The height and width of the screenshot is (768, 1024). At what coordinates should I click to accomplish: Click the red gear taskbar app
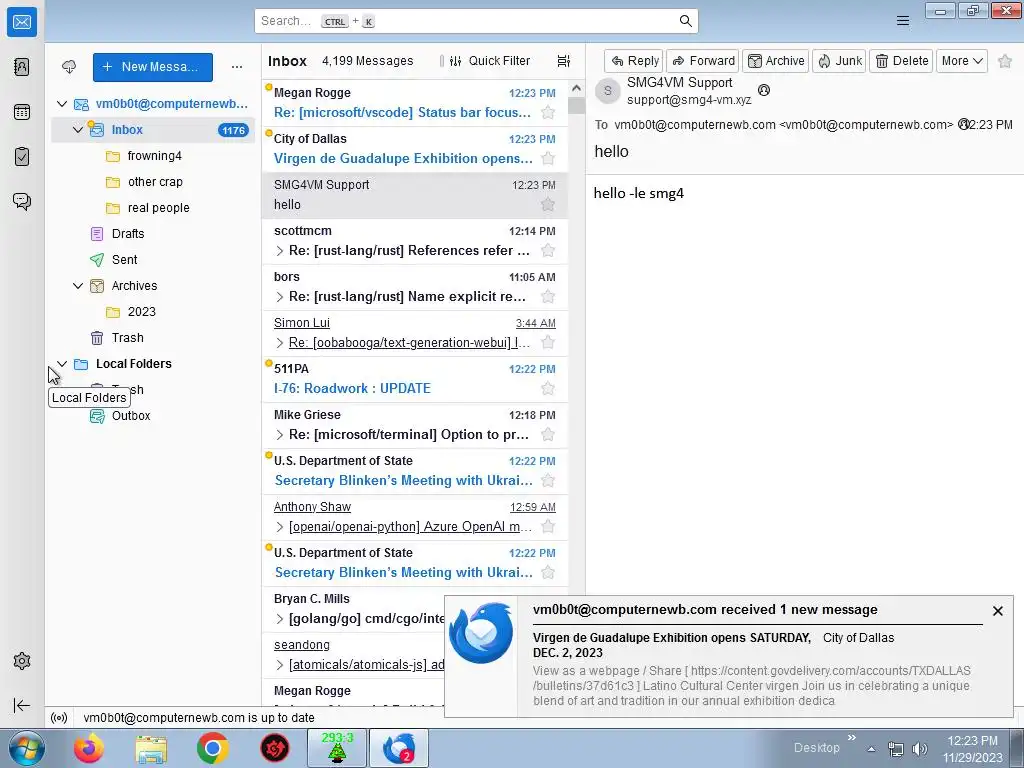point(275,748)
